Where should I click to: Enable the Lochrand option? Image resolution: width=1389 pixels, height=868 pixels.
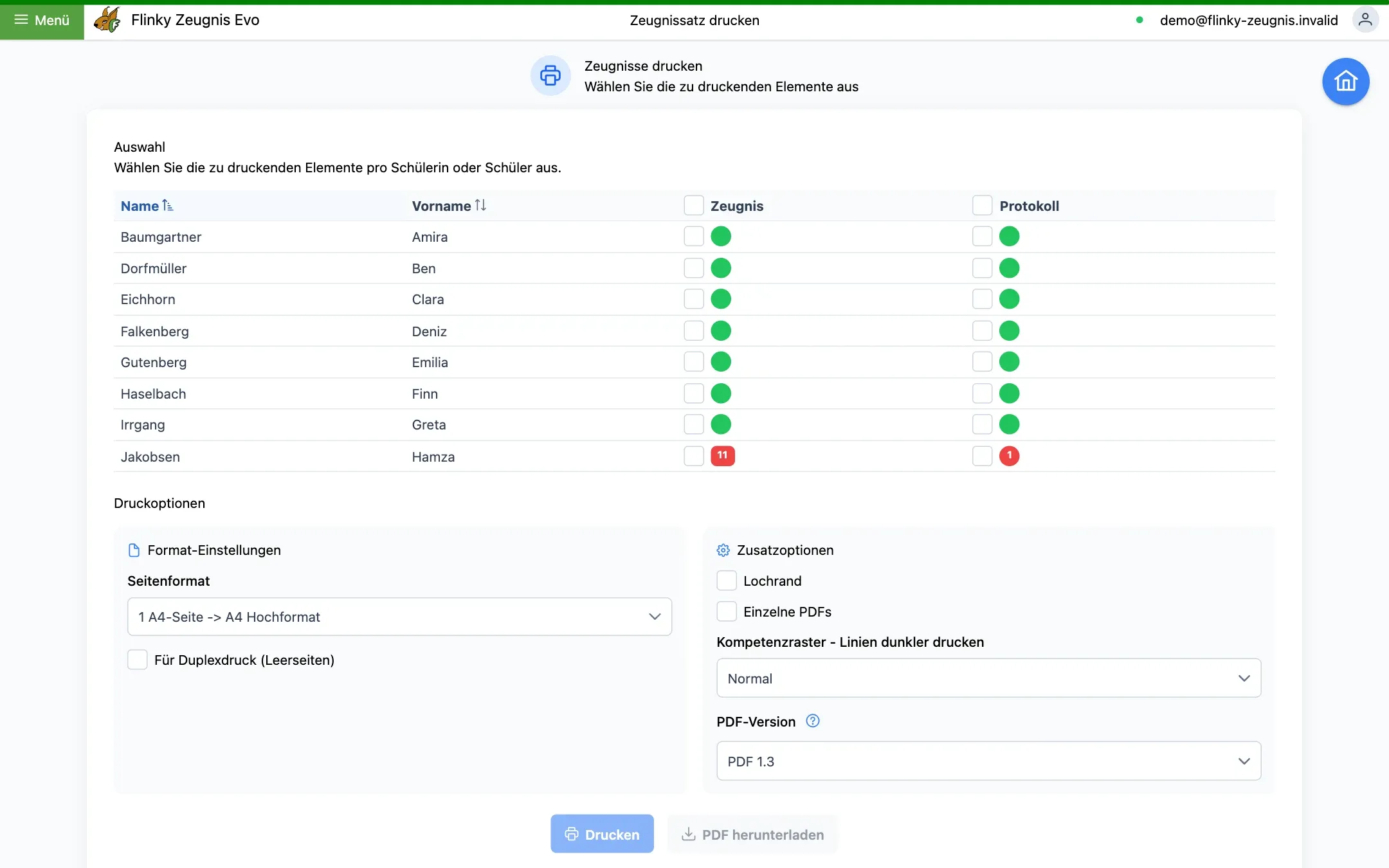(x=727, y=581)
